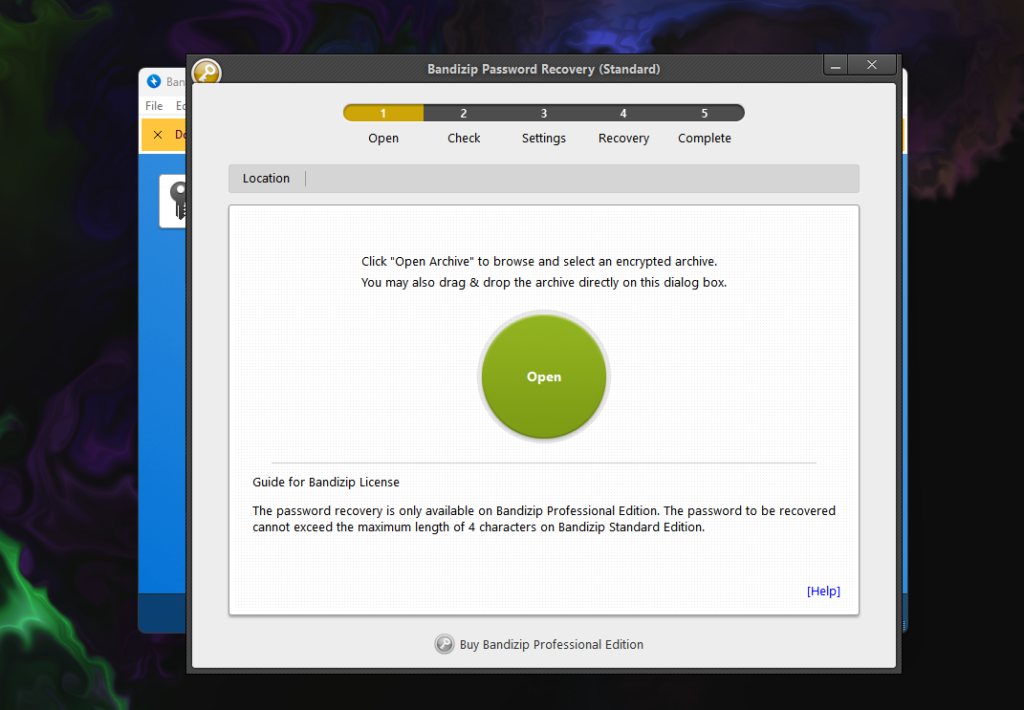
Task: Click the blue Bandizip logo in background window
Action: pos(154,82)
